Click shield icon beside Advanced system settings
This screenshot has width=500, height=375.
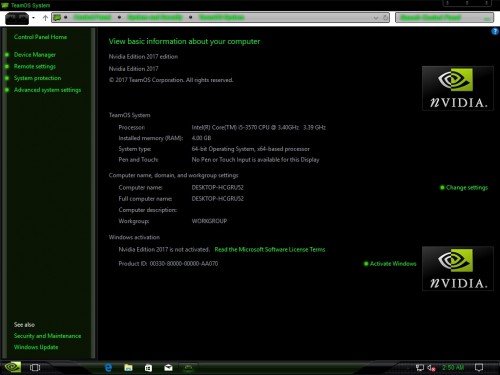click(7, 90)
